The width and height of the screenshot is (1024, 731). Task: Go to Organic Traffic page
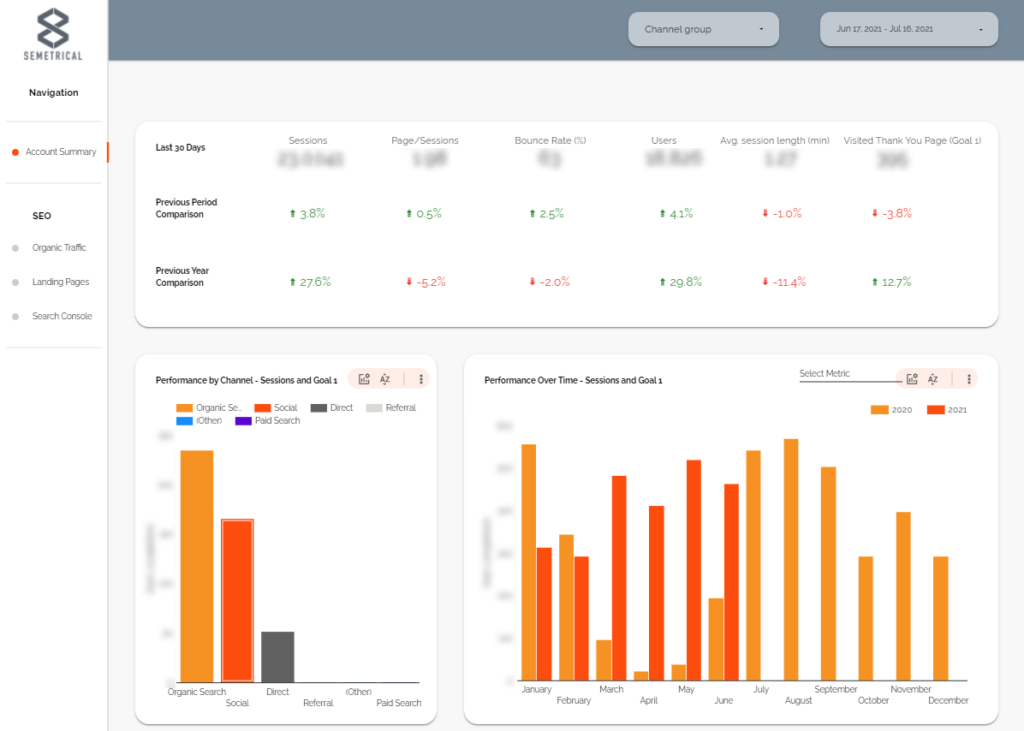59,248
